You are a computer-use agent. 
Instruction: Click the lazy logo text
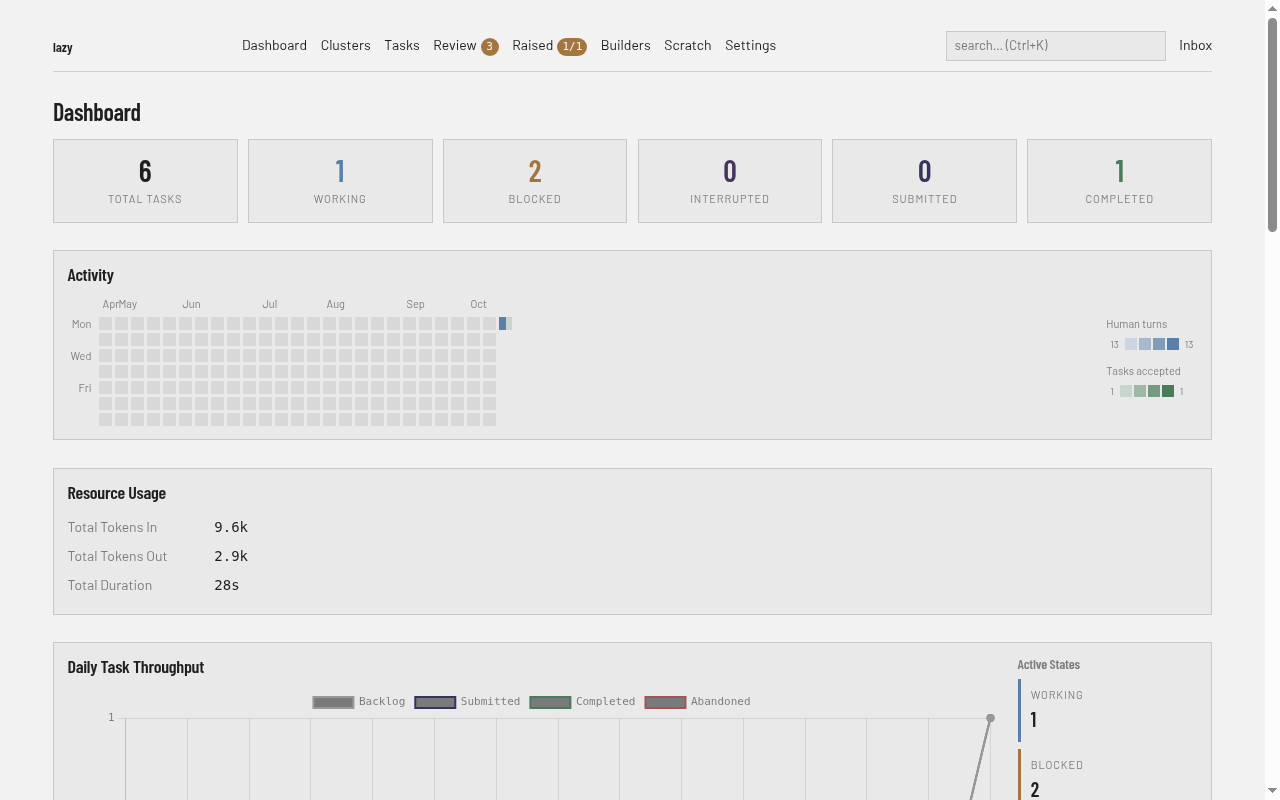point(63,47)
